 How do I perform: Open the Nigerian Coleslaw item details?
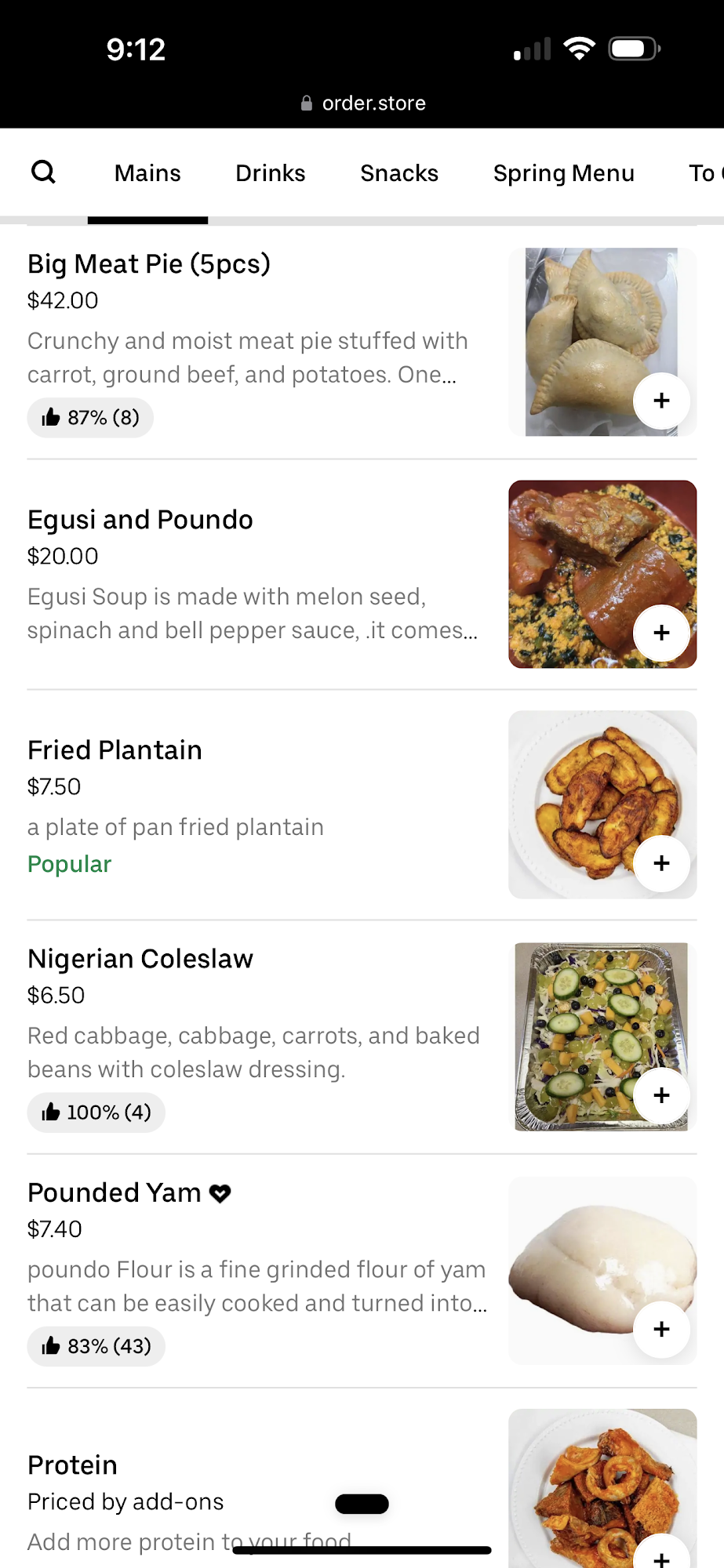(x=140, y=959)
